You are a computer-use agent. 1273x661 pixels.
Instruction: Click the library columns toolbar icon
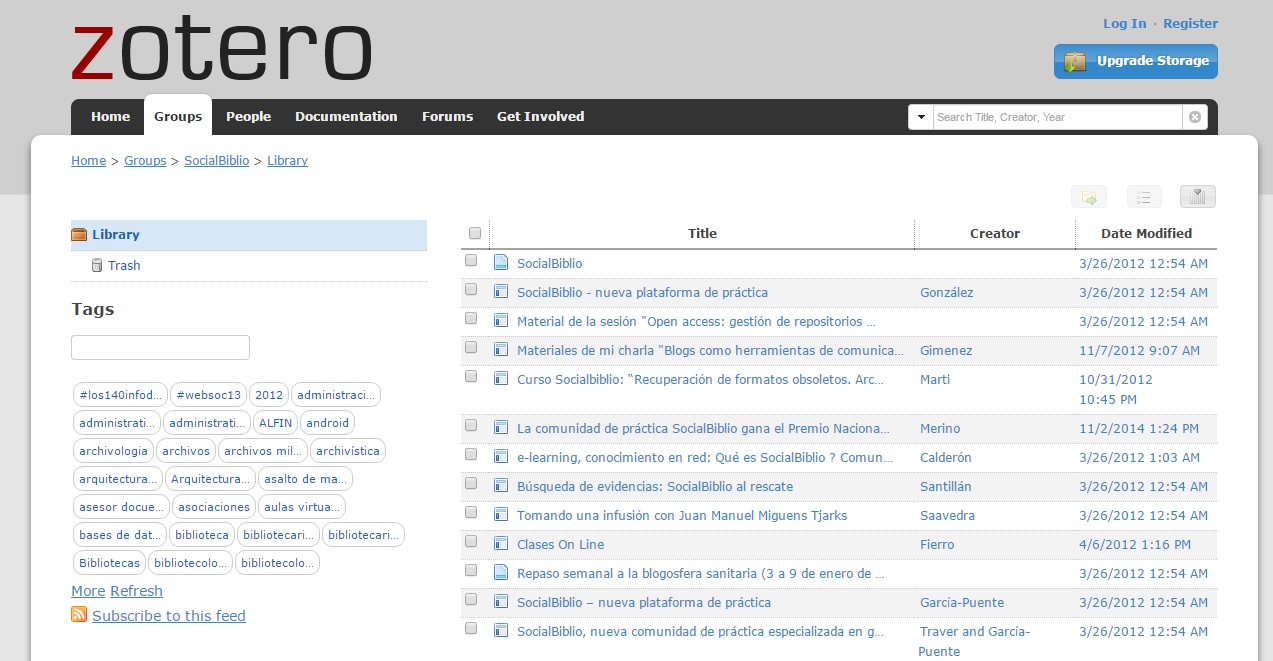pyautogui.click(x=1198, y=197)
